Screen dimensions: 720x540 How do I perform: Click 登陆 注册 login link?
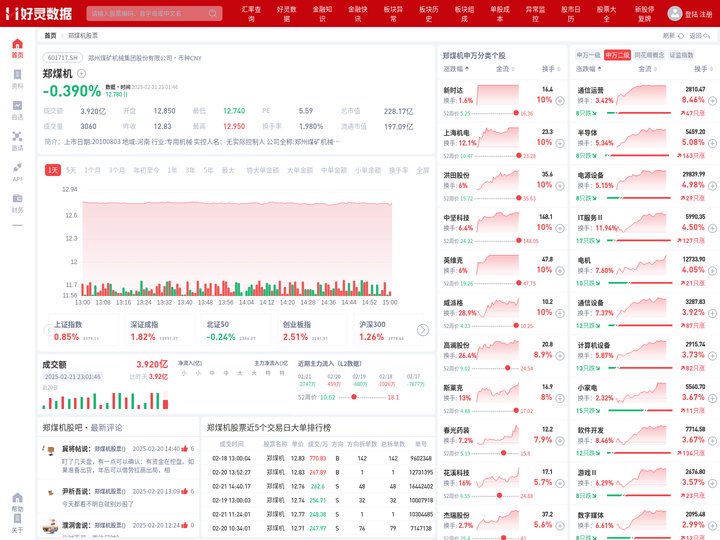[698, 14]
